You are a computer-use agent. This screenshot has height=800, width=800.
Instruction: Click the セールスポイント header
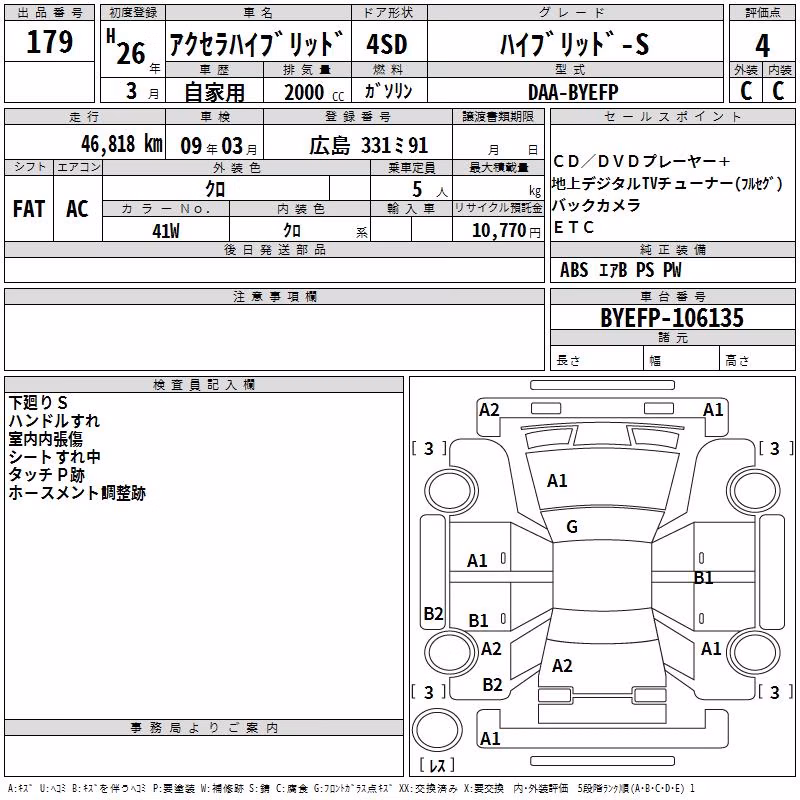pyautogui.click(x=672, y=117)
